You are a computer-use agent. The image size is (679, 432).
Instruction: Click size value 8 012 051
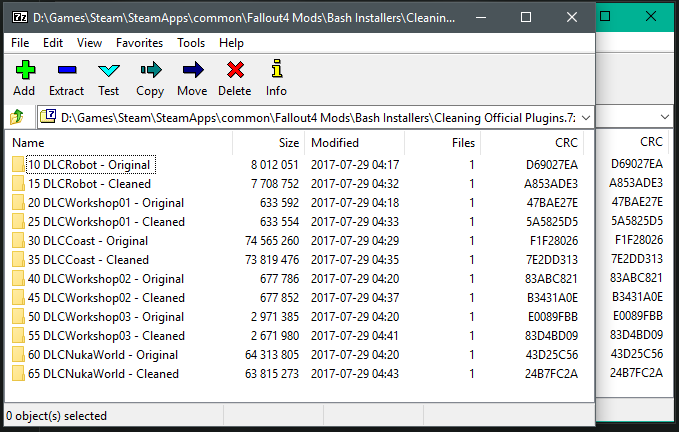(x=275, y=165)
